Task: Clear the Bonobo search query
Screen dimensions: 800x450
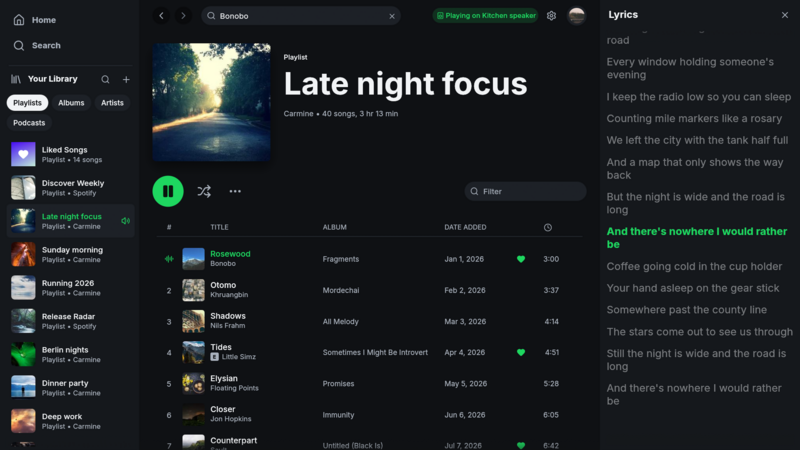Action: [392, 16]
